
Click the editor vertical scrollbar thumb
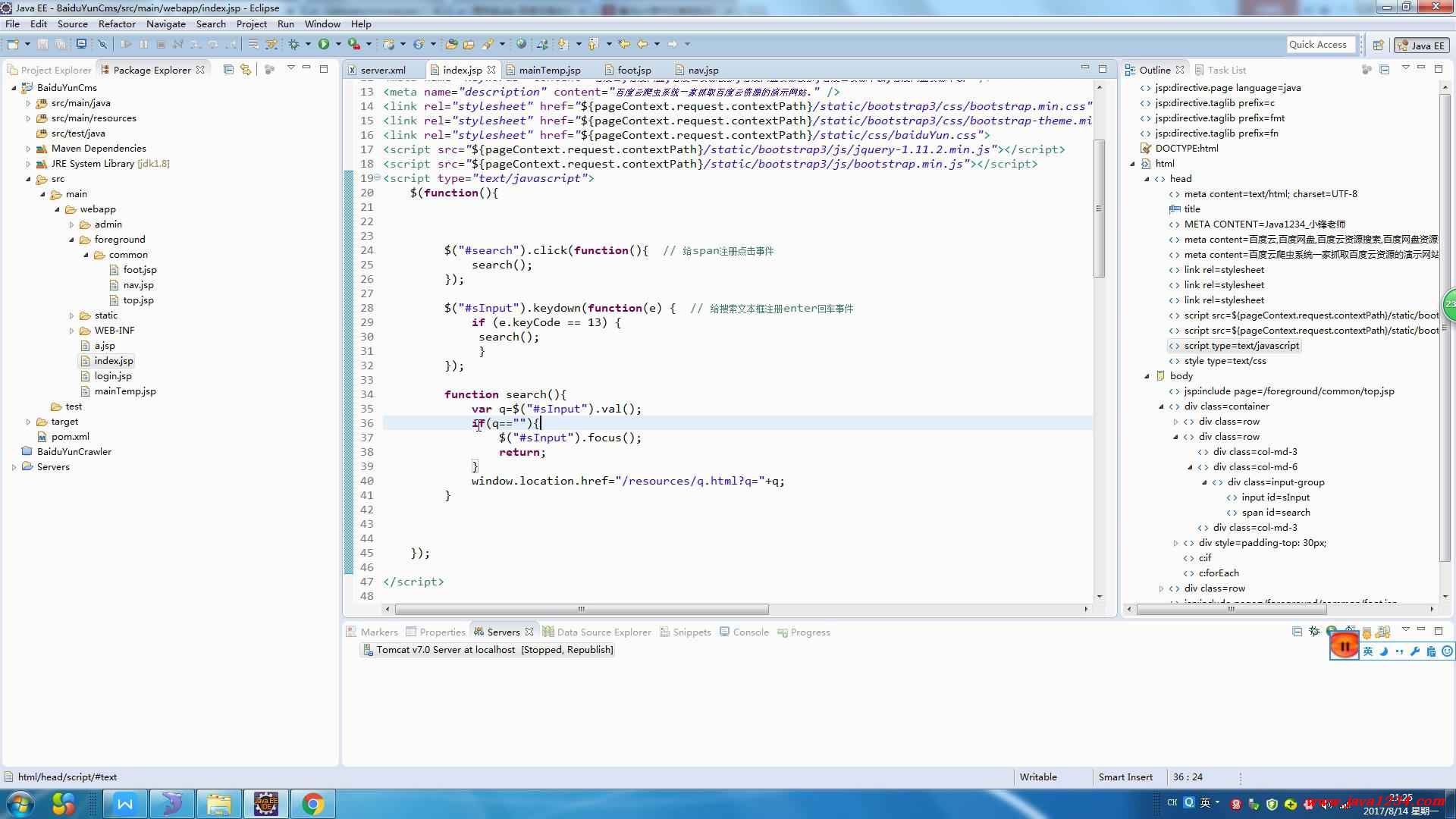(1099, 207)
